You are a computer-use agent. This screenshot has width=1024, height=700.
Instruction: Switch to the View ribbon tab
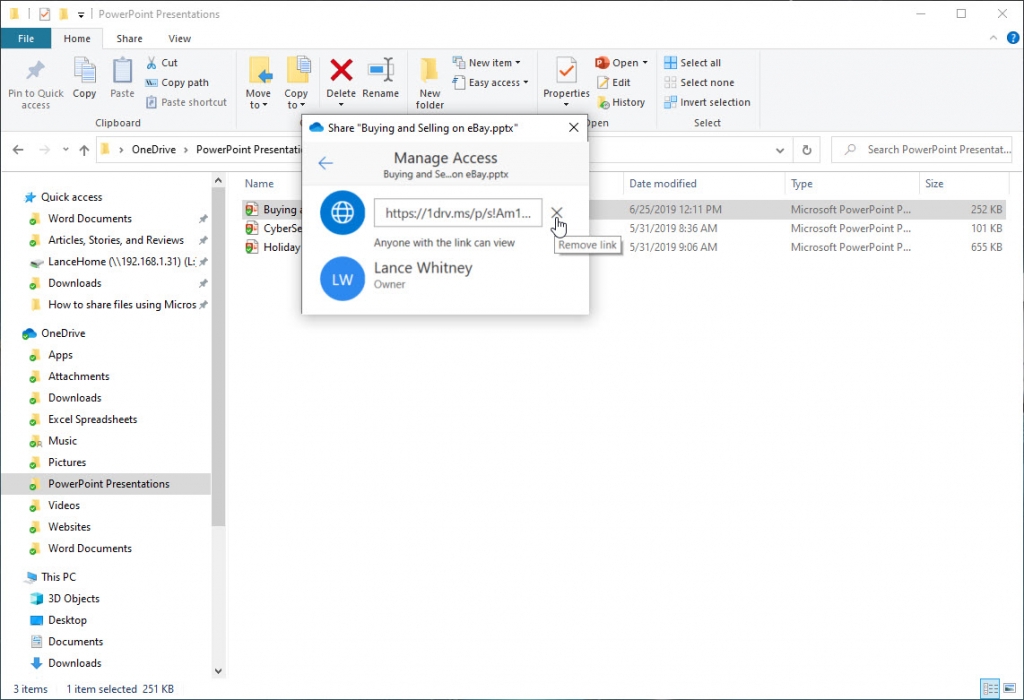pyautogui.click(x=179, y=38)
